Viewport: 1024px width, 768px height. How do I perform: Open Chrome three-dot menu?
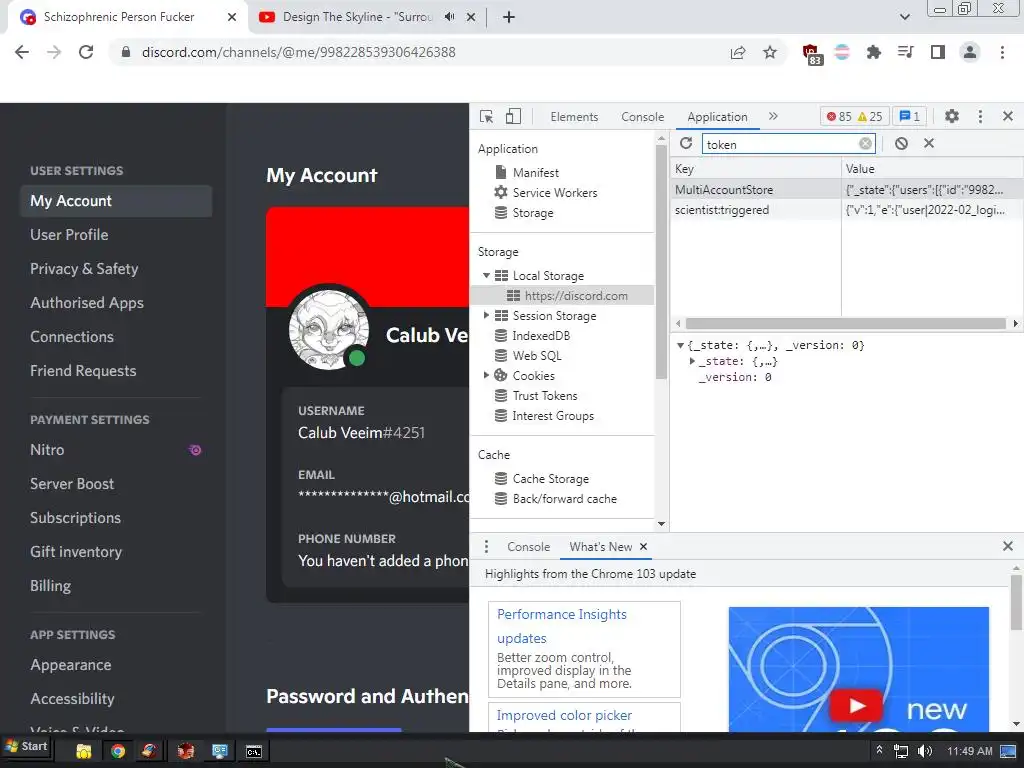point(1002,52)
